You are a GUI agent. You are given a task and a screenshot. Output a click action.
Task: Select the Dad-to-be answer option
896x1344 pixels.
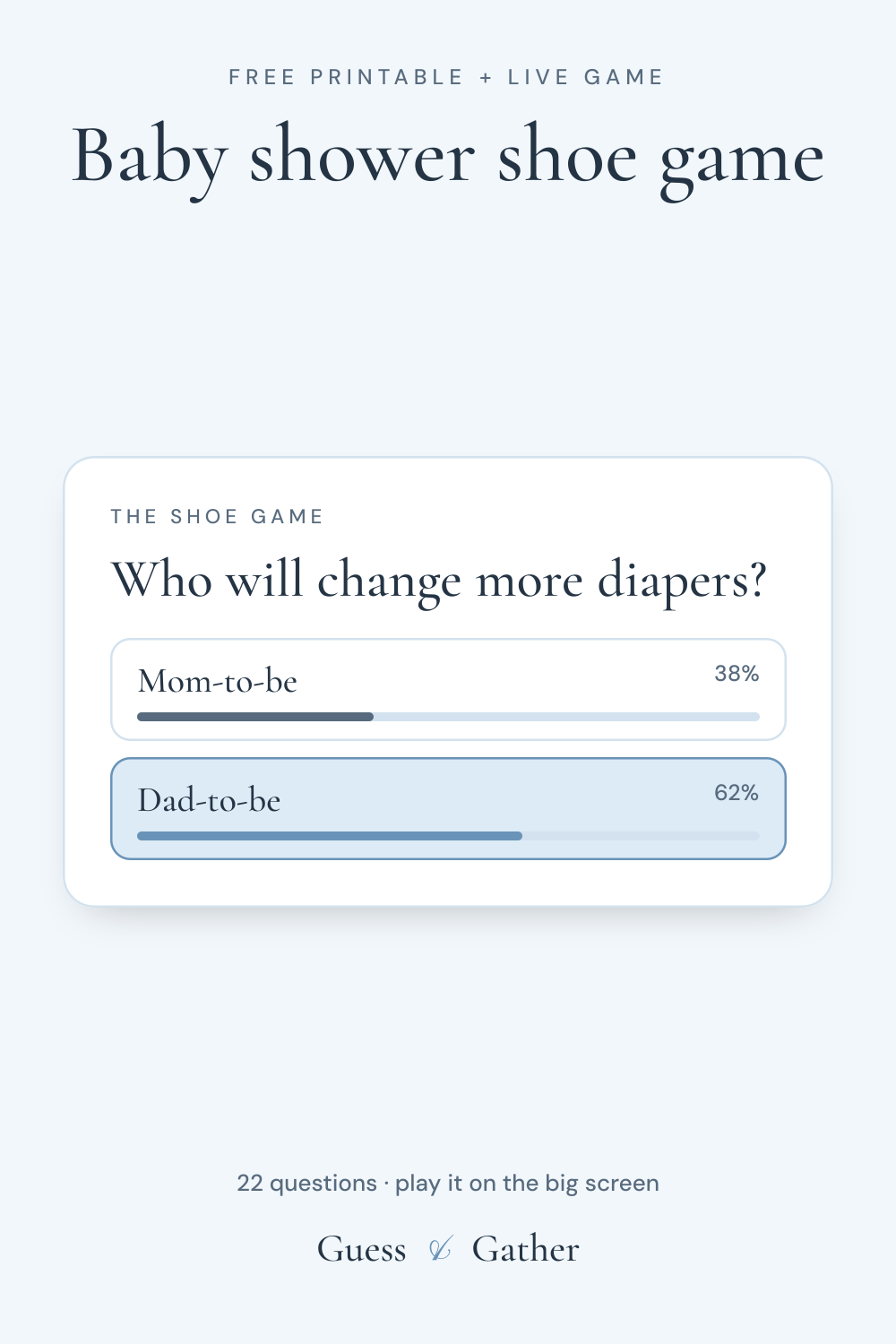[x=448, y=808]
